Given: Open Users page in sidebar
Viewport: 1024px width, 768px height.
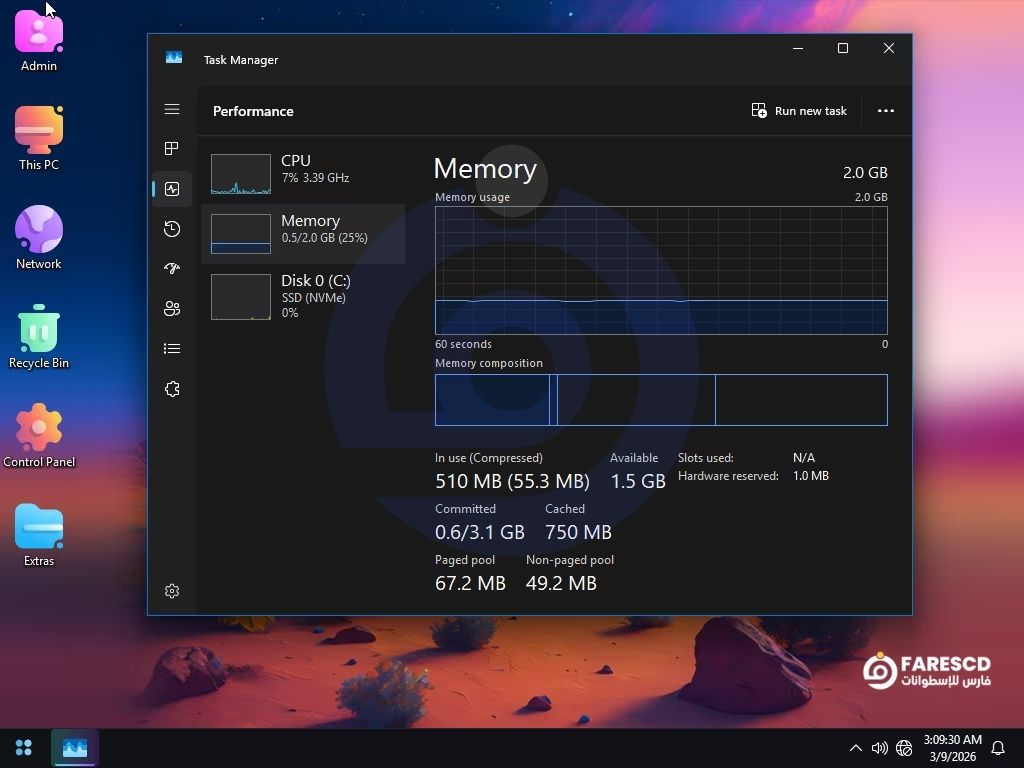Looking at the screenshot, I should pyautogui.click(x=172, y=309).
